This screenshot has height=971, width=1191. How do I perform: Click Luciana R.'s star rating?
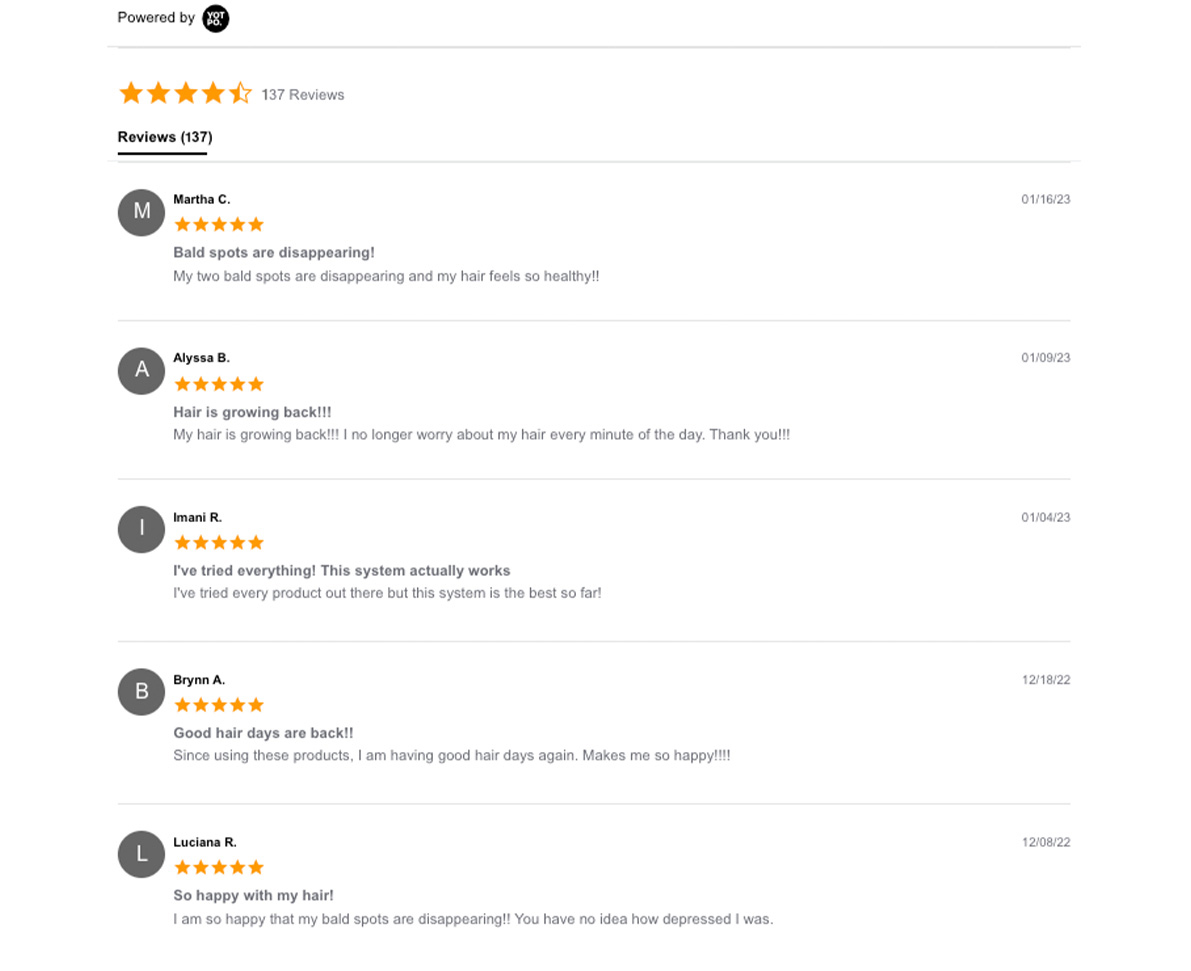[x=219, y=867]
